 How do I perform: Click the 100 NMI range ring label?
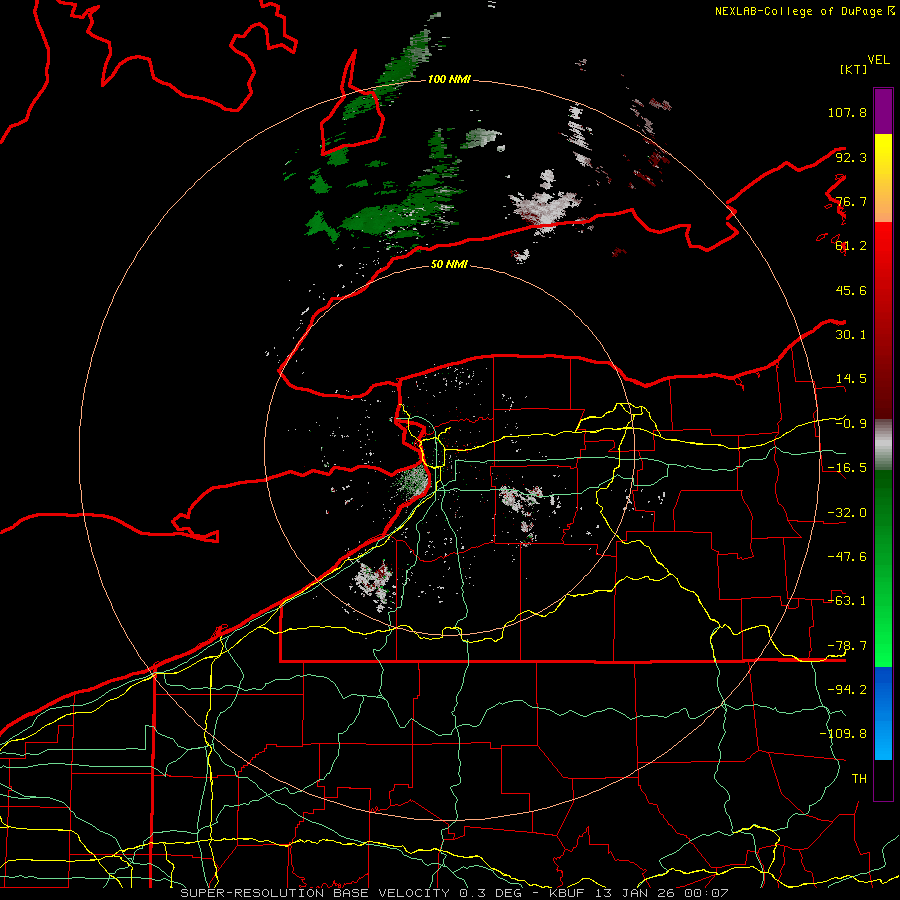coord(449,79)
